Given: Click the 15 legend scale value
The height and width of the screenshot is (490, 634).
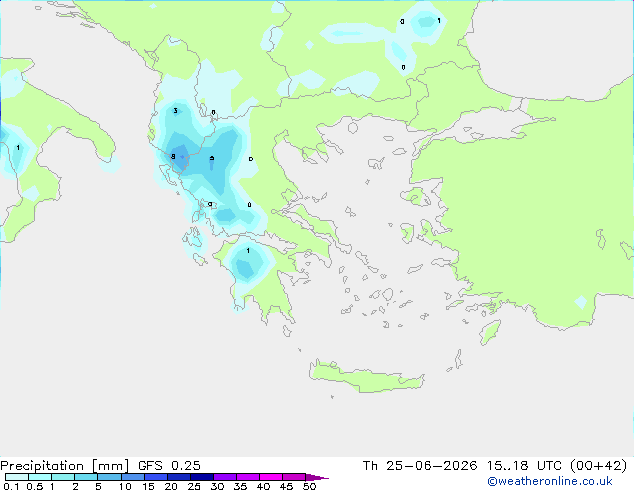Looking at the screenshot, I should coord(148,486).
